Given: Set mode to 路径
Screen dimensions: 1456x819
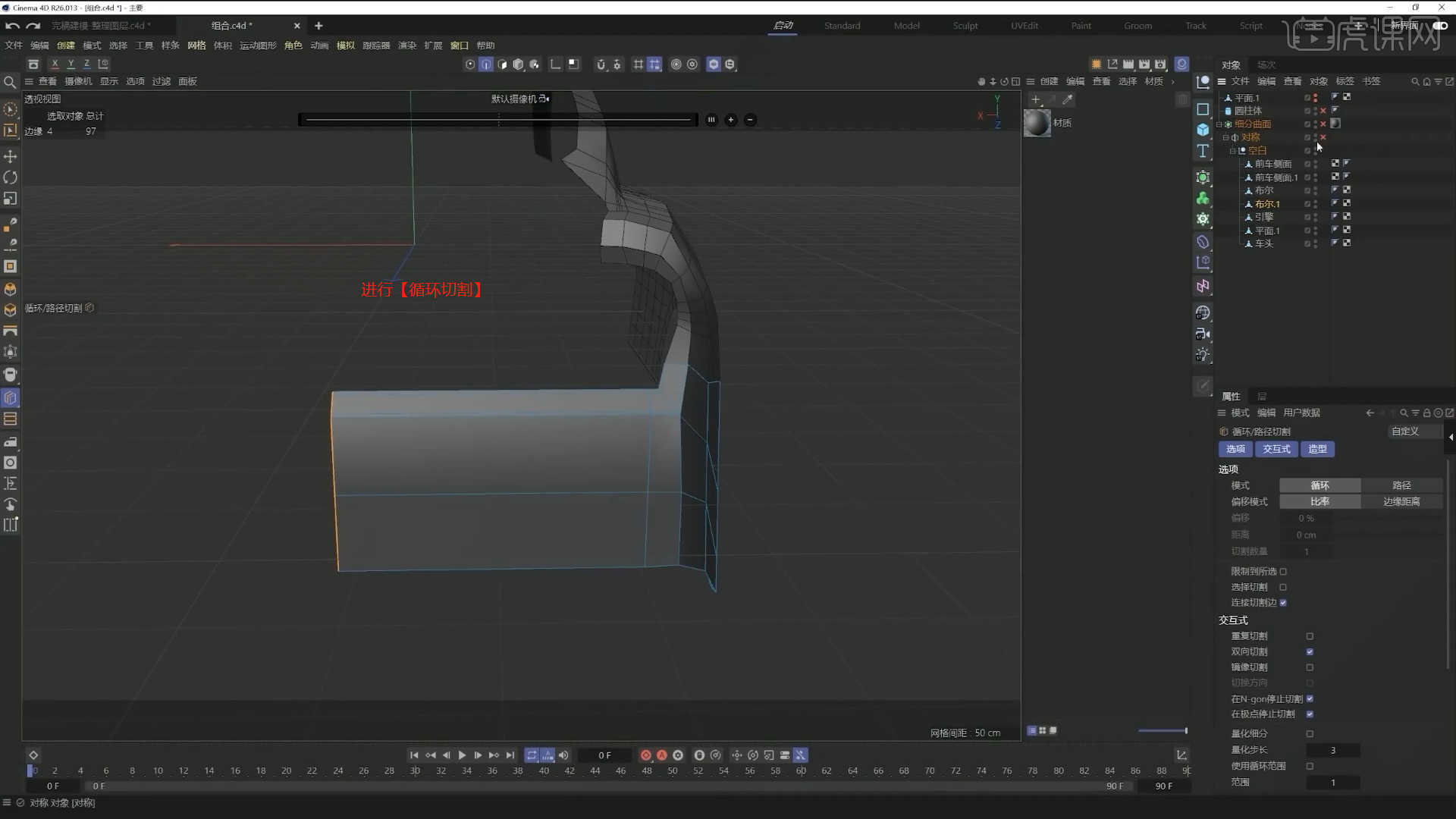Looking at the screenshot, I should 1401,485.
